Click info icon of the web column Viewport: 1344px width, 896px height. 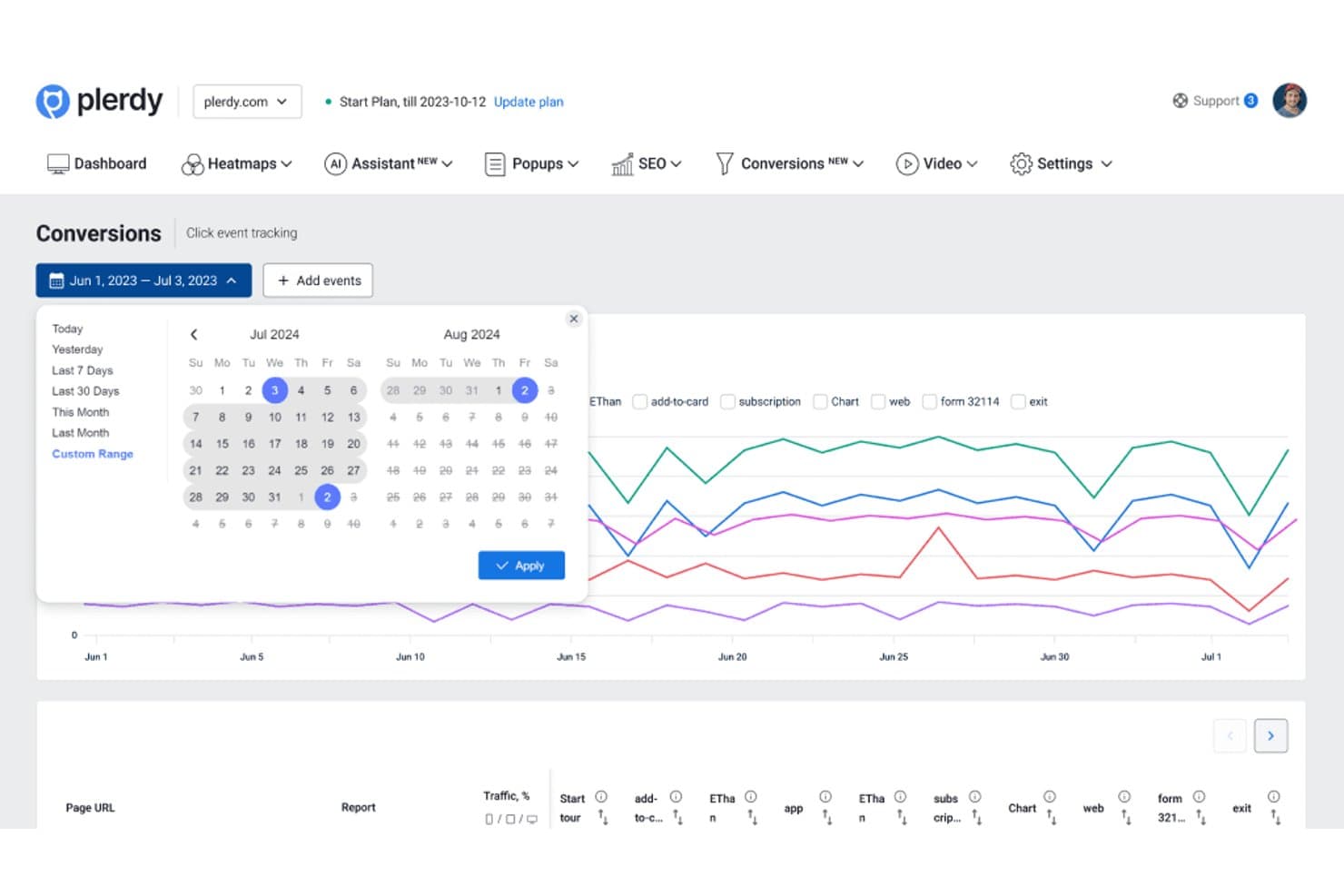pos(1124,796)
